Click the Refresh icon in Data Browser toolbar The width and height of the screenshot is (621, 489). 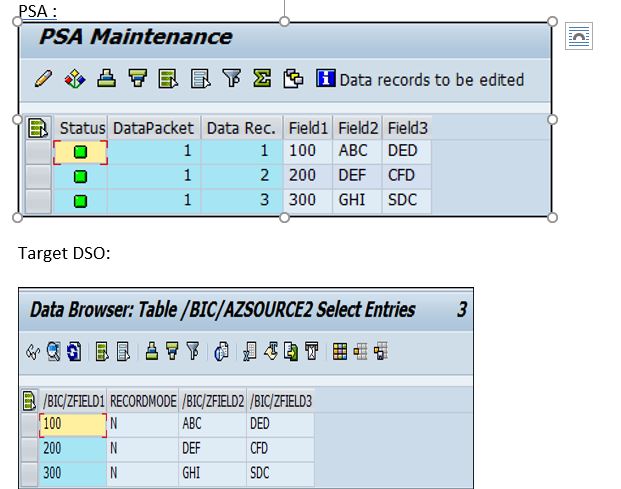click(74, 352)
